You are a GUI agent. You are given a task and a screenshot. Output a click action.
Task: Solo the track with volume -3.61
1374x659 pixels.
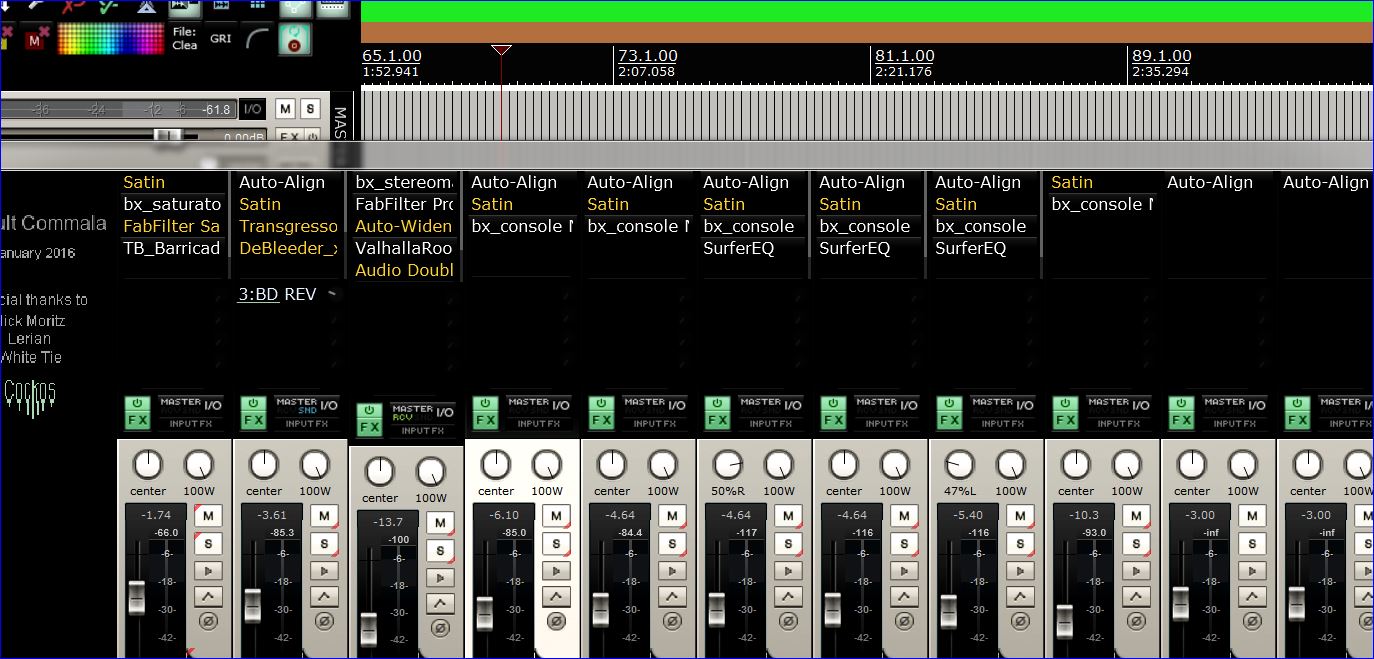(324, 544)
